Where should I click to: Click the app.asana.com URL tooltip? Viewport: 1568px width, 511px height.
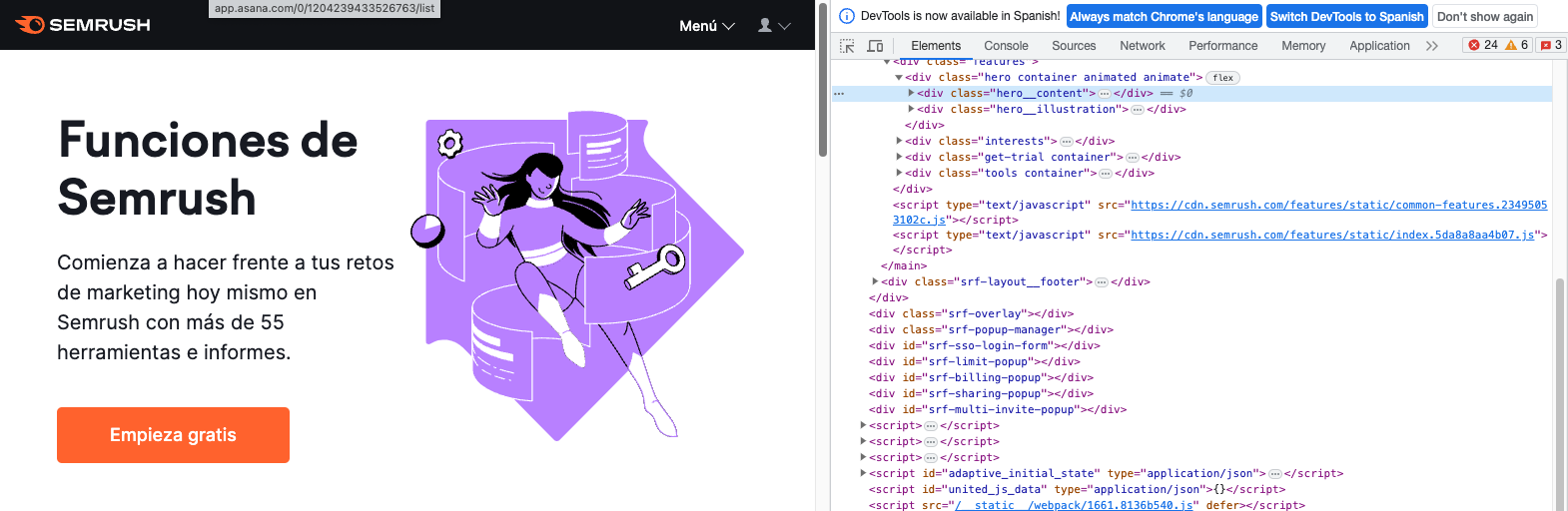325,8
